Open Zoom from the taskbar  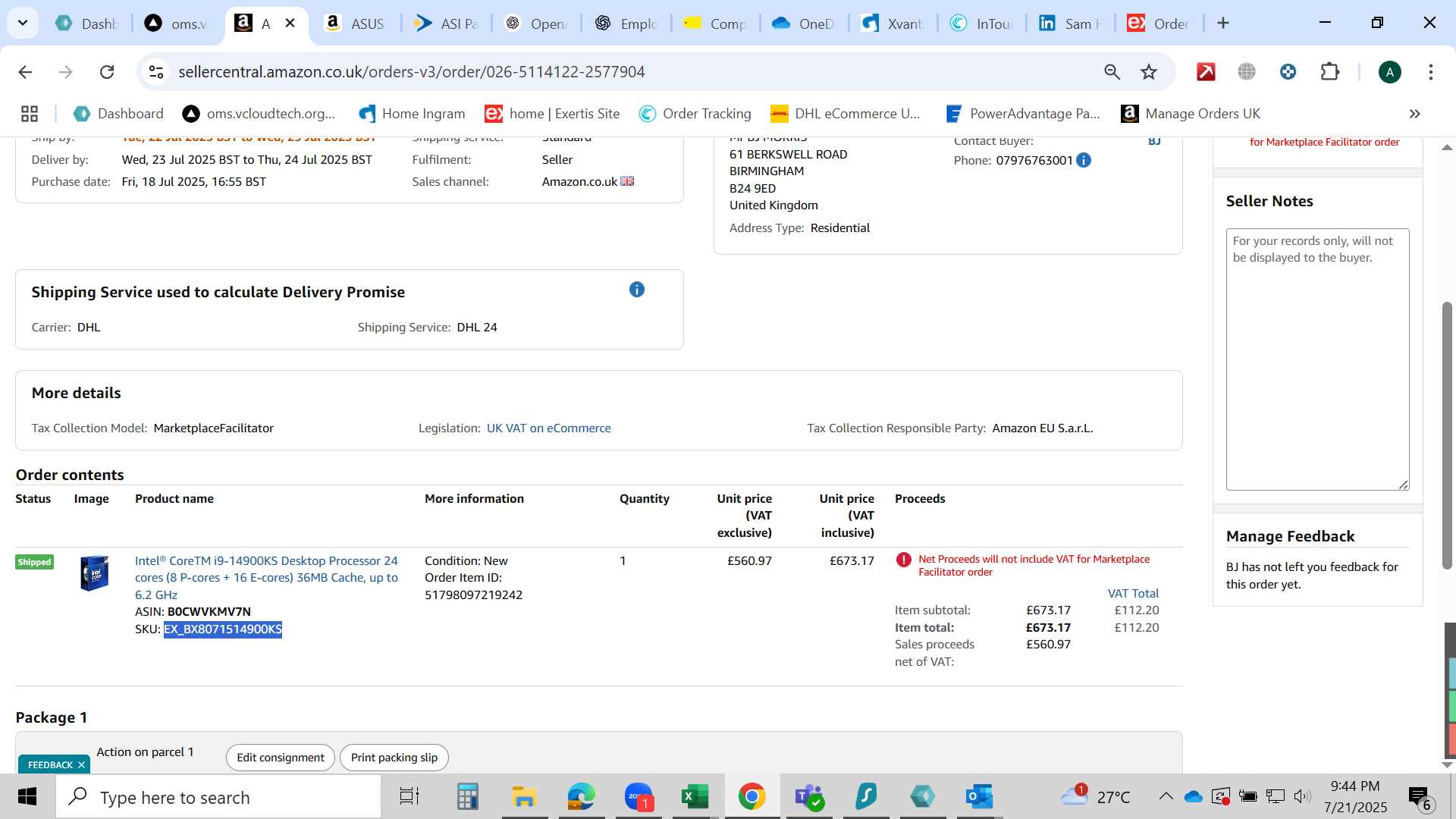(639, 797)
